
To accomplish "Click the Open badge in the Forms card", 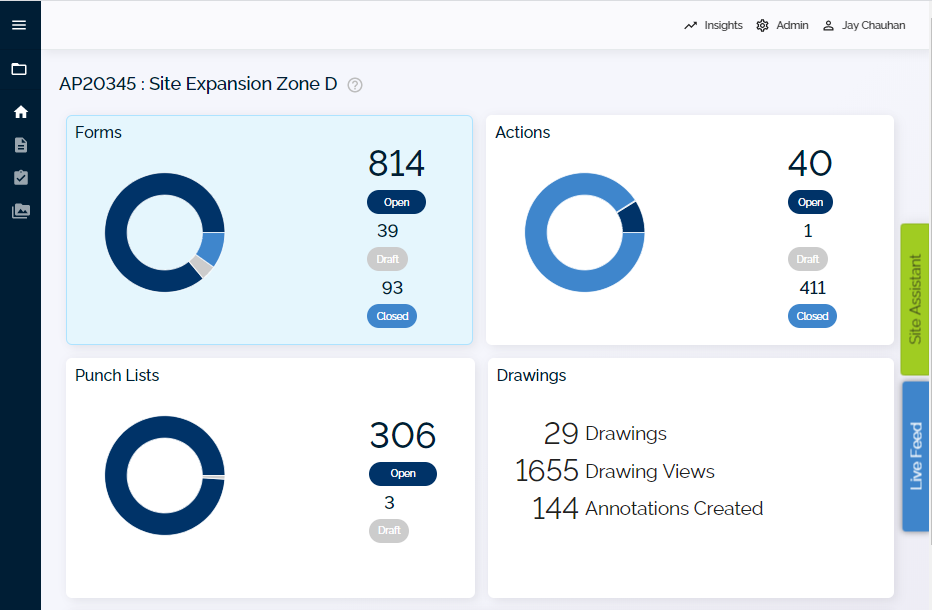I will click(396, 202).
